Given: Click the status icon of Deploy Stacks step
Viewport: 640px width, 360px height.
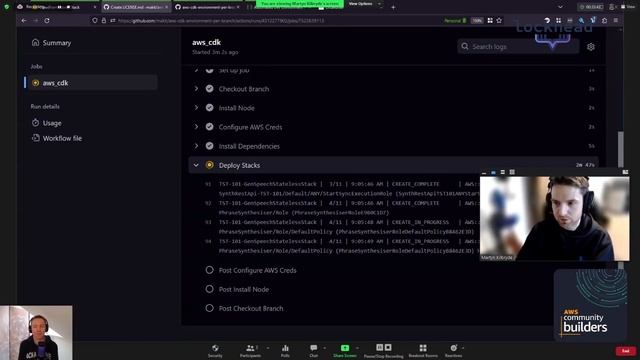Looking at the screenshot, I should click(x=209, y=165).
